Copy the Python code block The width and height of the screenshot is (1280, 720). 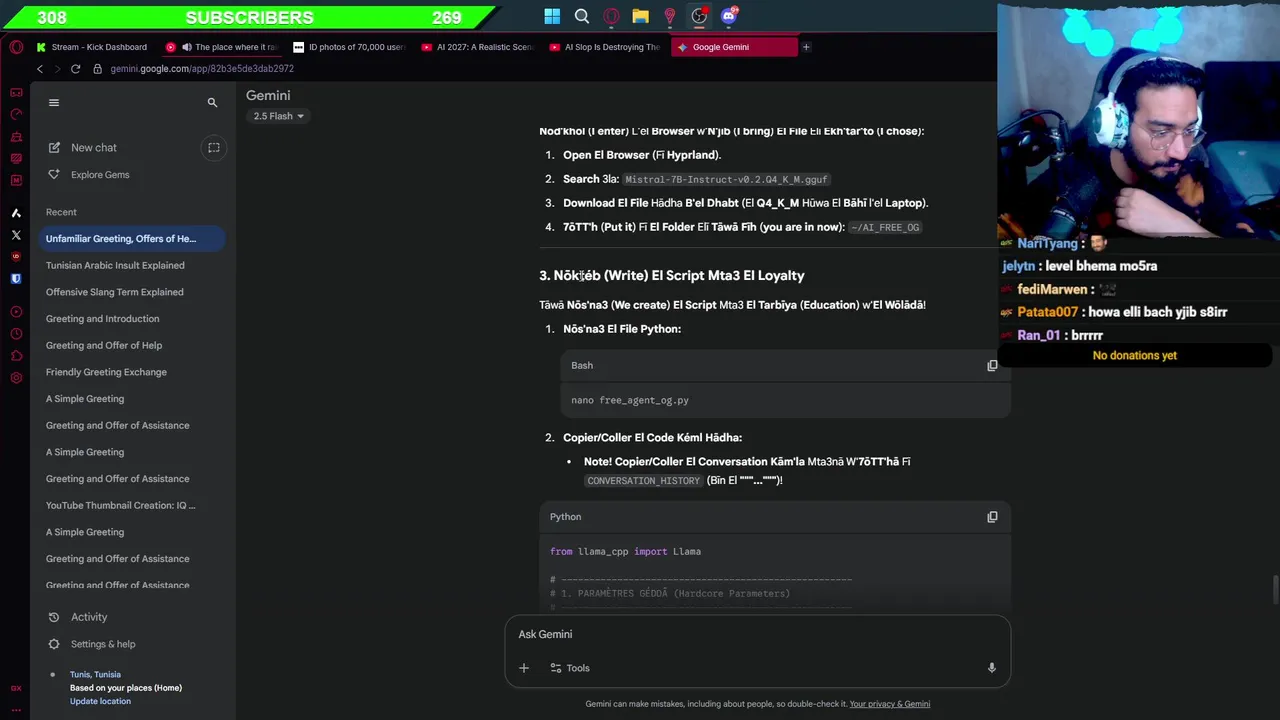click(992, 516)
